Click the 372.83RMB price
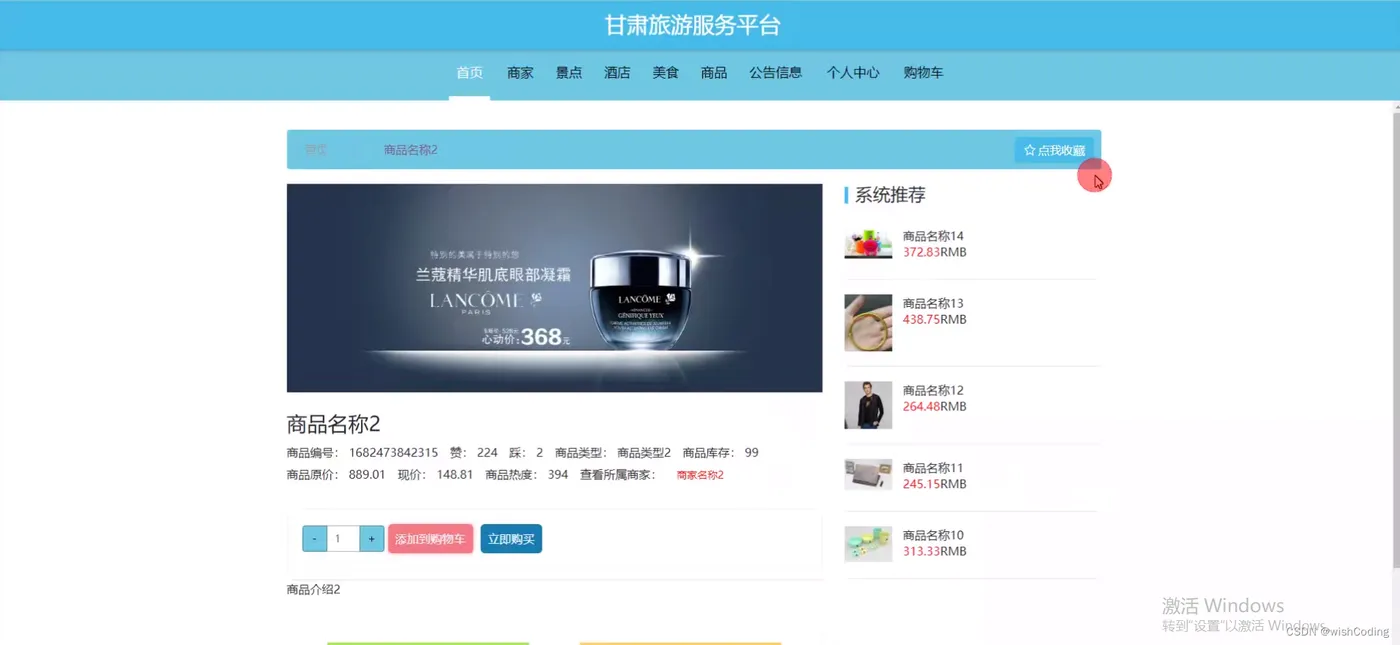Screen dimensions: 1400x645 tap(934, 253)
